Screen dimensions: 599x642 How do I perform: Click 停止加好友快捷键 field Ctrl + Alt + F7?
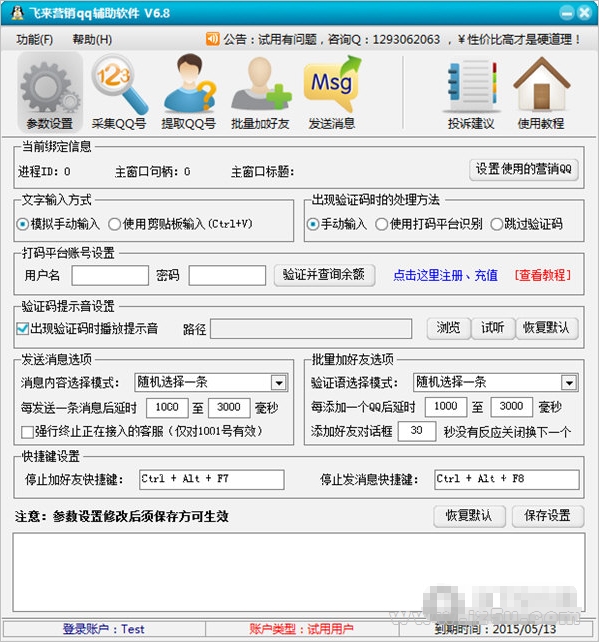212,479
